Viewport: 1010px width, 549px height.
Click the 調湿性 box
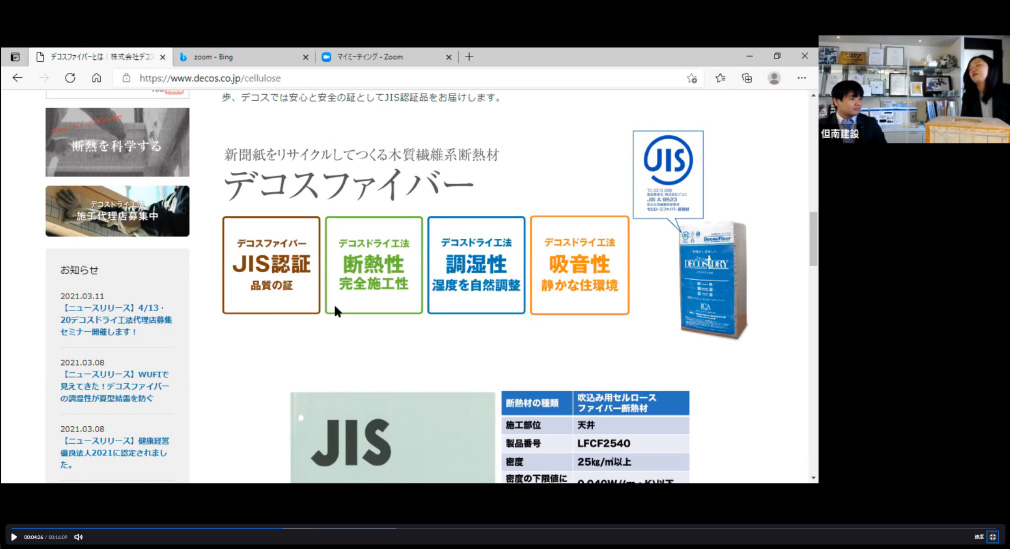point(476,265)
